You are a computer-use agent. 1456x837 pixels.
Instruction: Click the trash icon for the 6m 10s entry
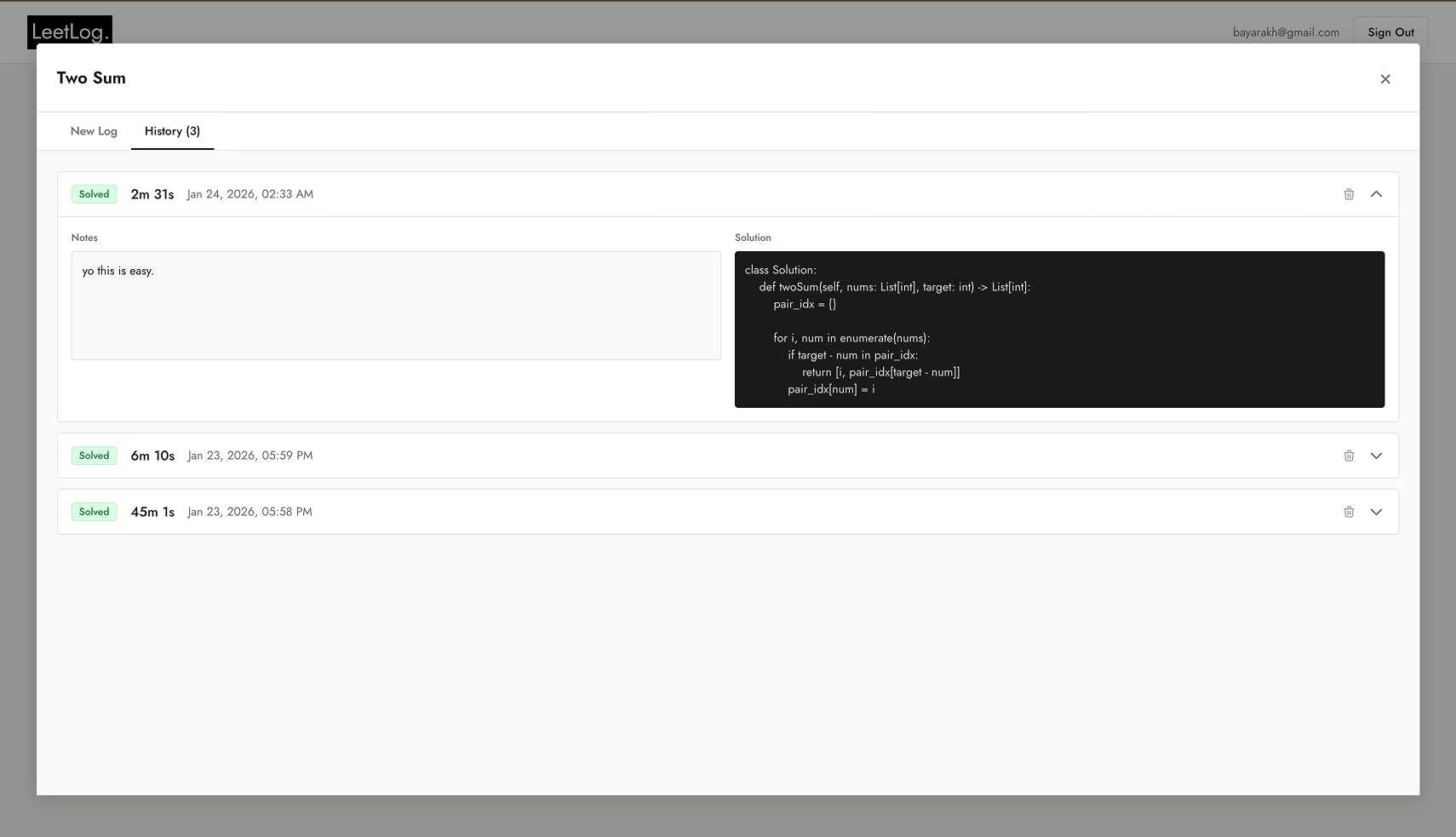click(1348, 456)
